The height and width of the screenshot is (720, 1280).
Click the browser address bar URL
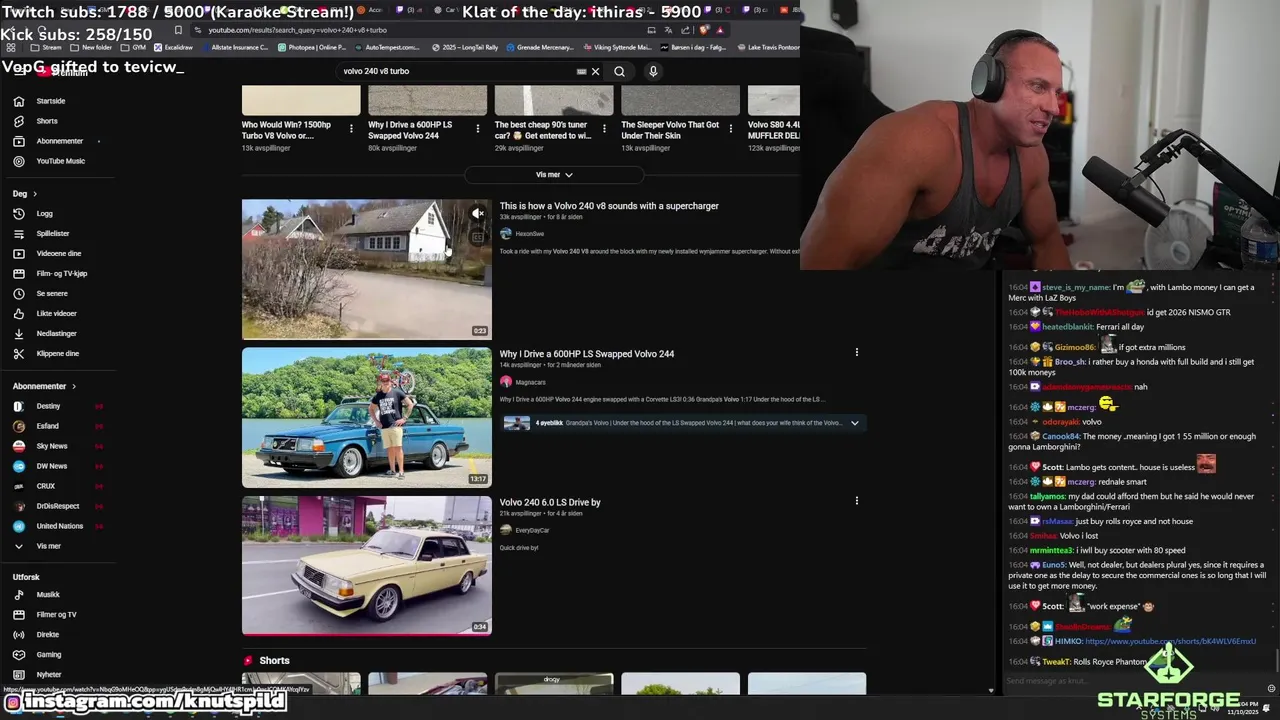coord(297,30)
